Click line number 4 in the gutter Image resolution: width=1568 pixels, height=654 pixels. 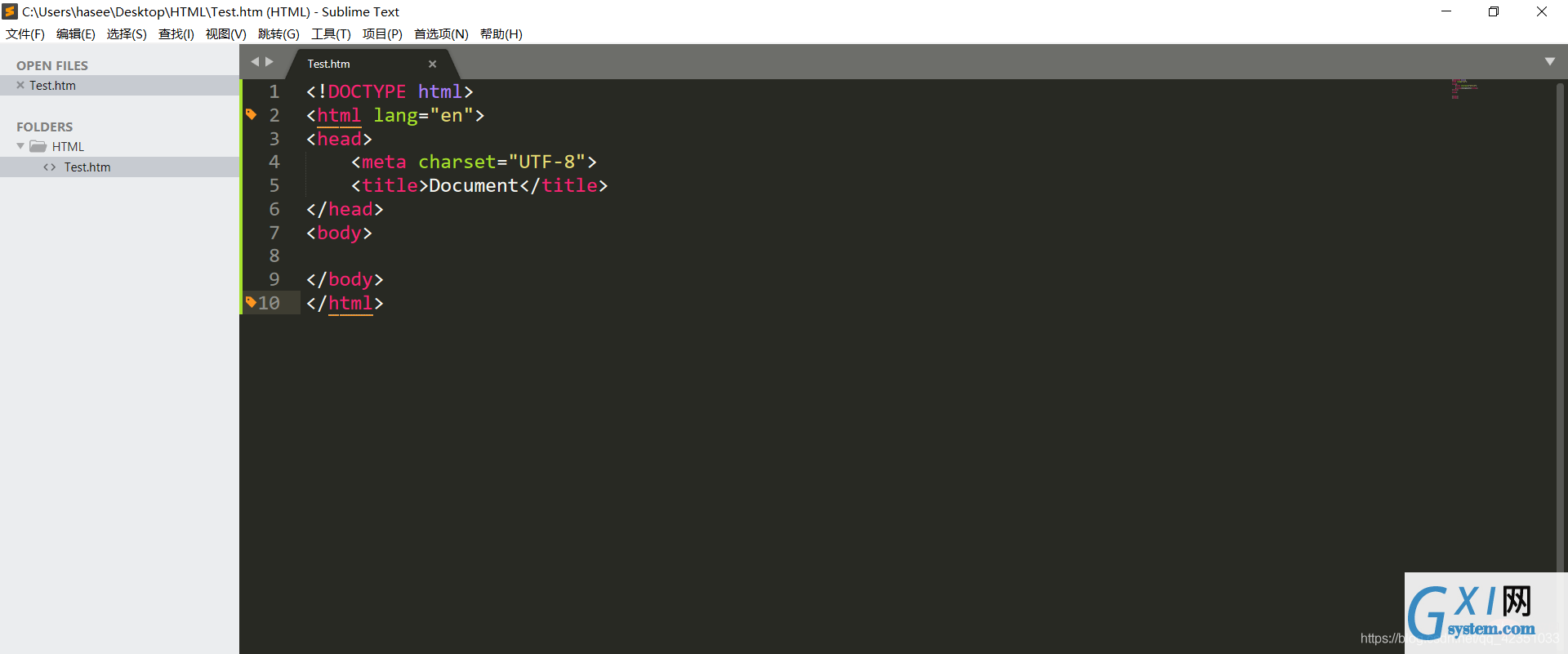[x=274, y=162]
